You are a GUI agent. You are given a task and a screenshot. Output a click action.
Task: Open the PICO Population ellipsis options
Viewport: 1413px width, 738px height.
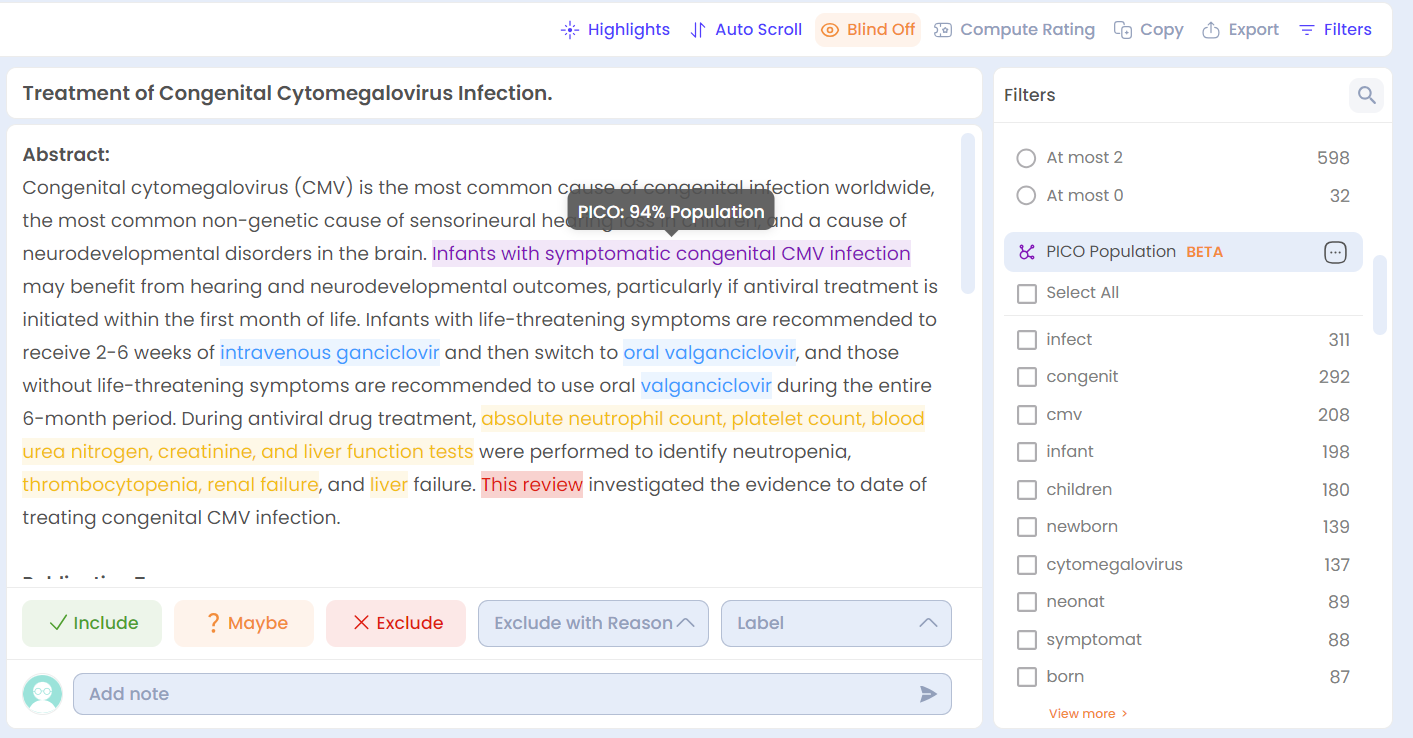(x=1335, y=252)
